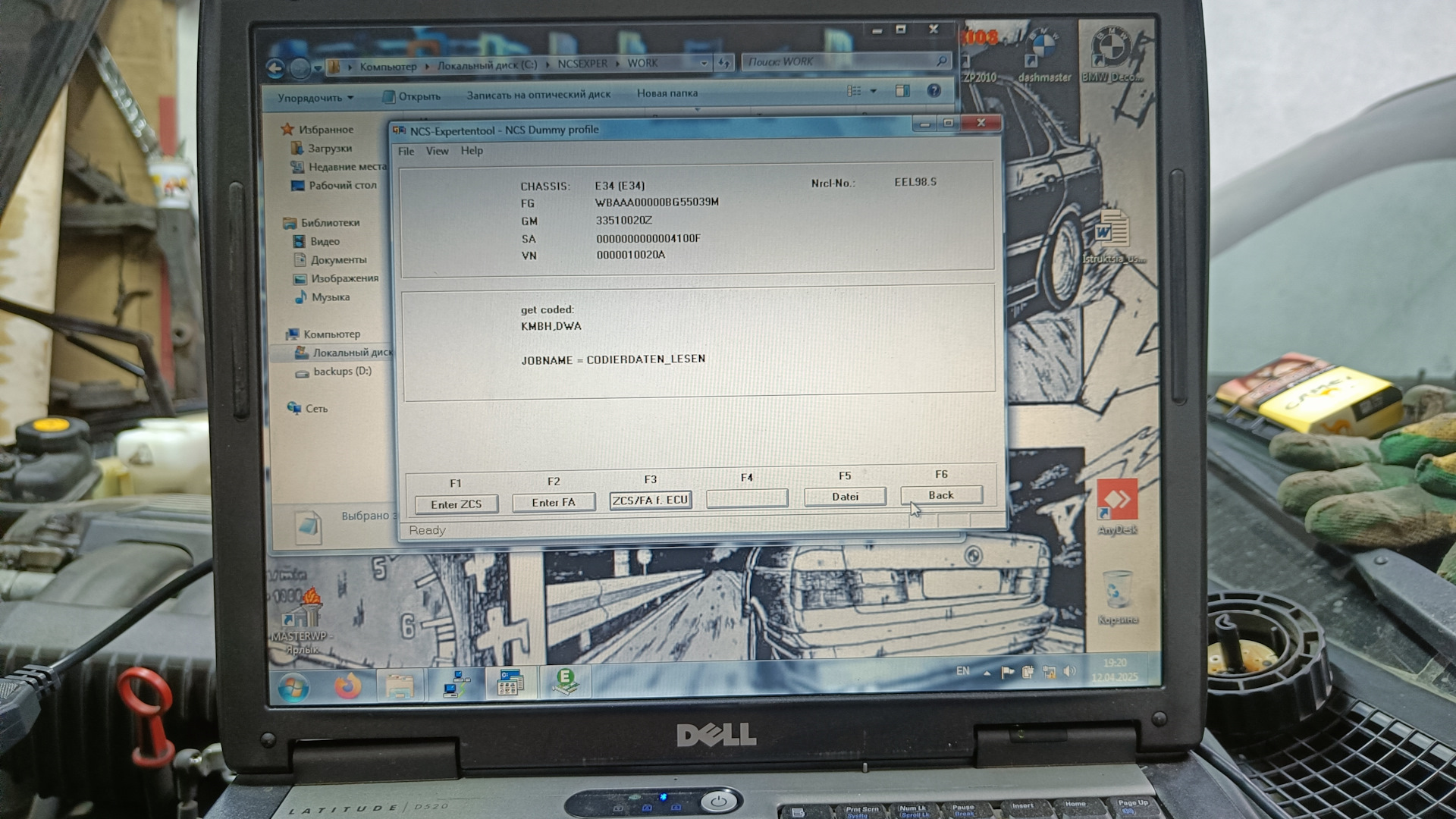The width and height of the screenshot is (1456, 819).
Task: Launch Firefox from the taskbar
Action: [x=348, y=687]
